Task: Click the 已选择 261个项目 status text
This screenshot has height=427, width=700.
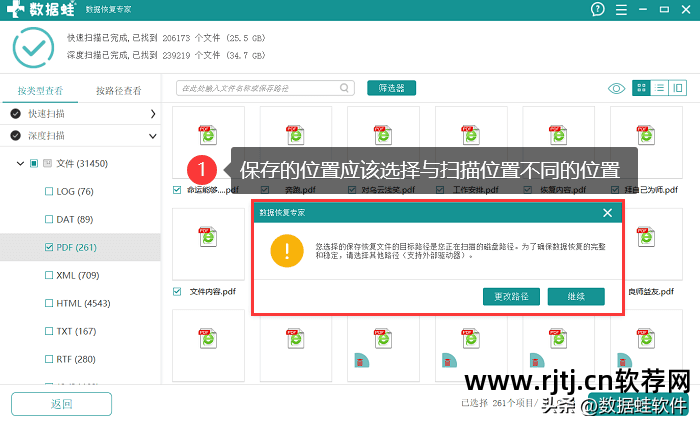Action: 499,403
